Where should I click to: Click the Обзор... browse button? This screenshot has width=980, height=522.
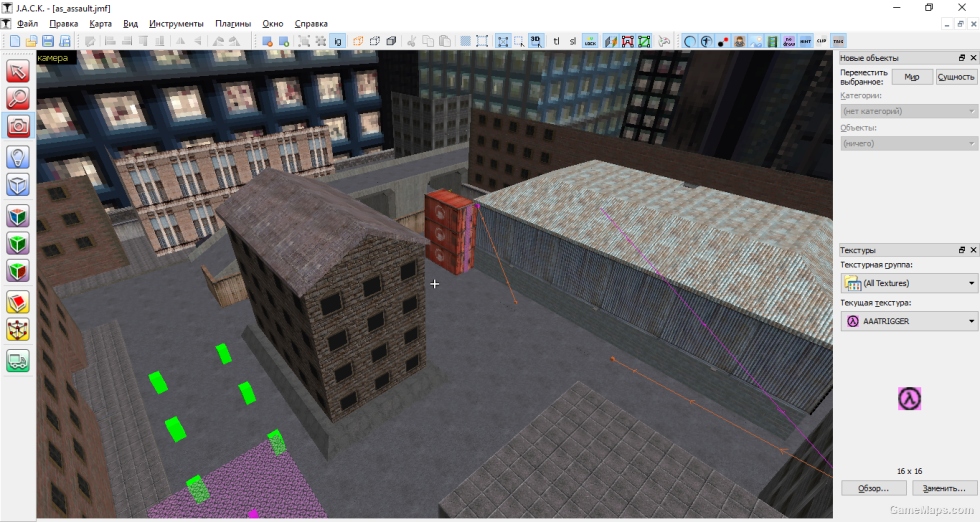pyautogui.click(x=873, y=488)
